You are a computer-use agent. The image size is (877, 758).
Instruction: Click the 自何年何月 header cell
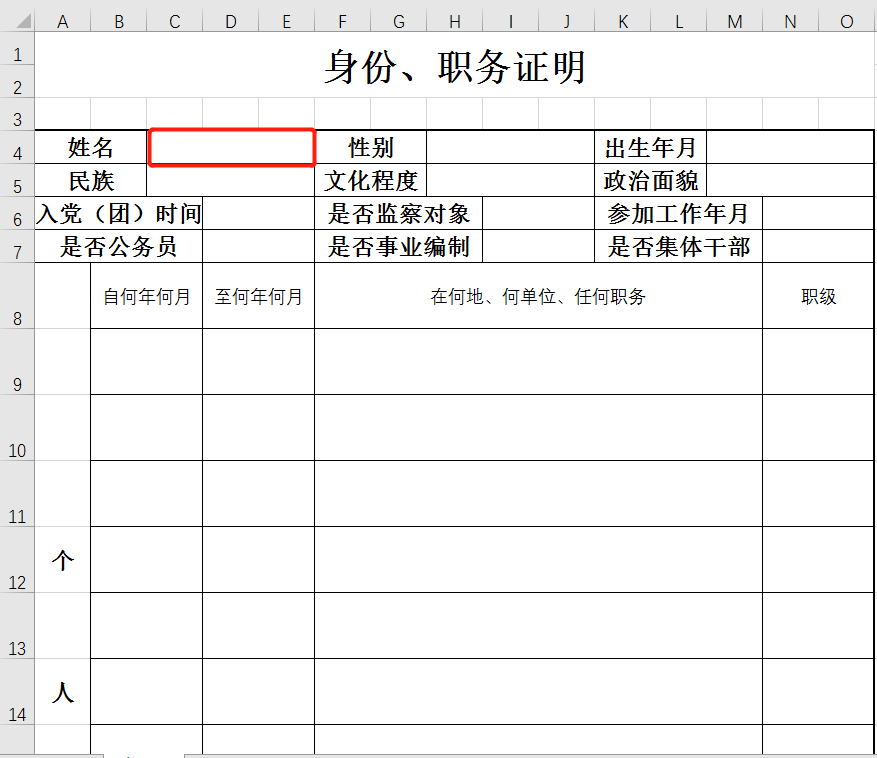(145, 297)
